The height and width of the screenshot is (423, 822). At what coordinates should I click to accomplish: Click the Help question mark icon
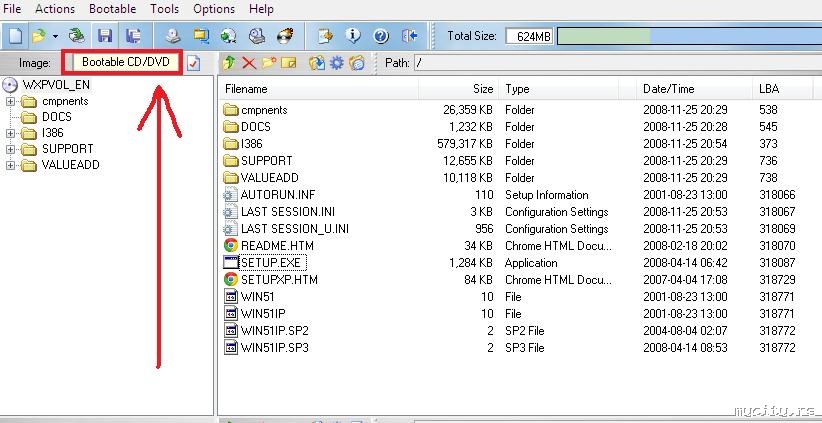point(381,36)
